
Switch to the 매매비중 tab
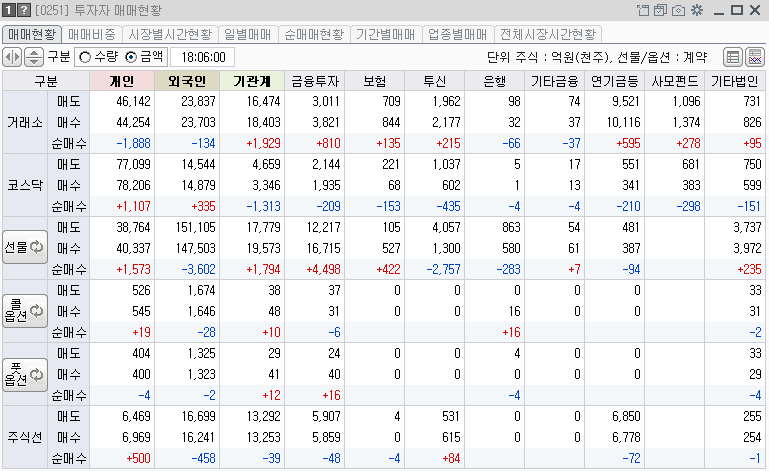point(92,34)
